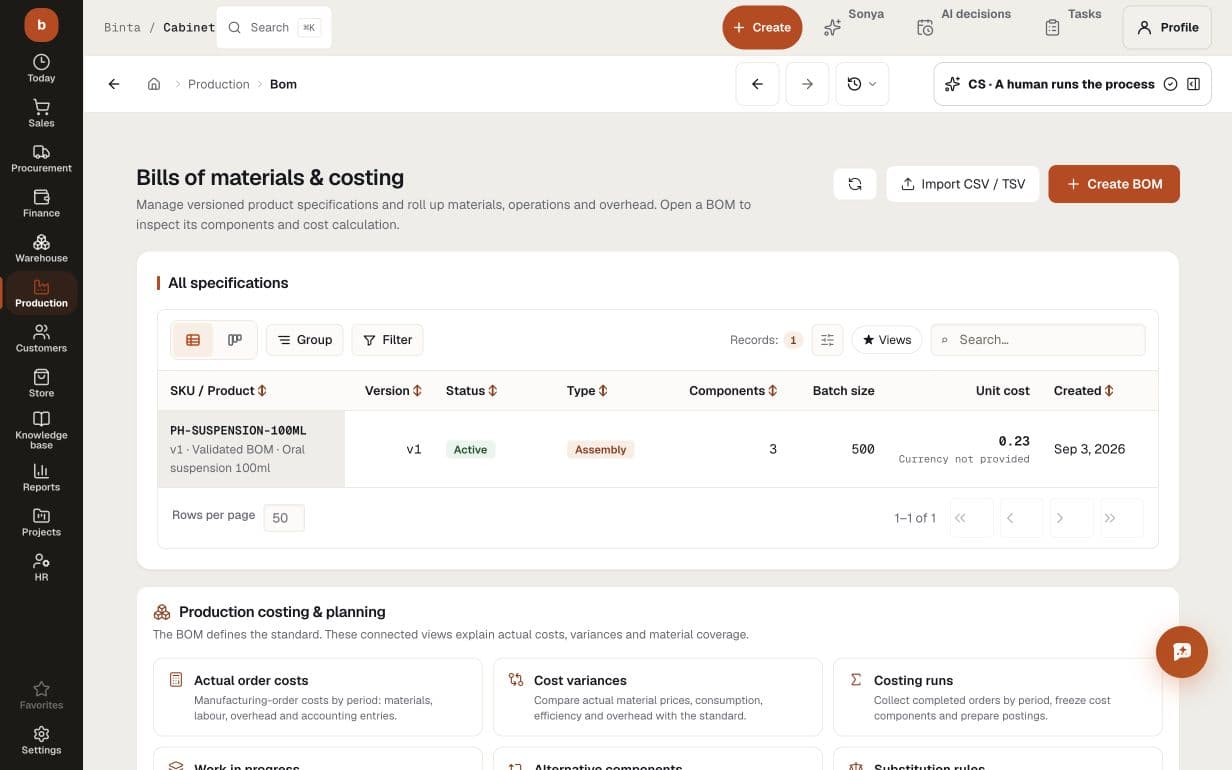
Task: Open the PH-SUSPENSION-100ML row
Action: click(x=658, y=449)
